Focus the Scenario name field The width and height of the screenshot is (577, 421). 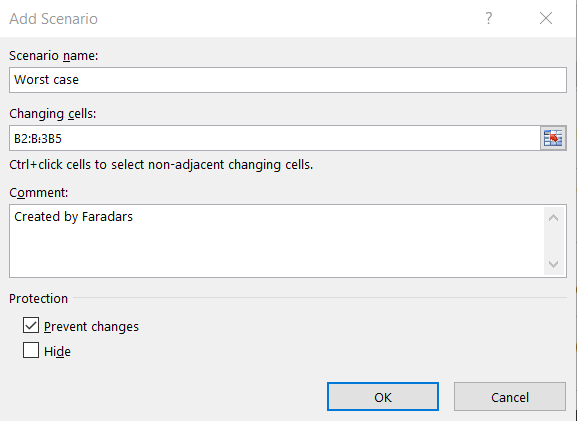[x=288, y=80]
